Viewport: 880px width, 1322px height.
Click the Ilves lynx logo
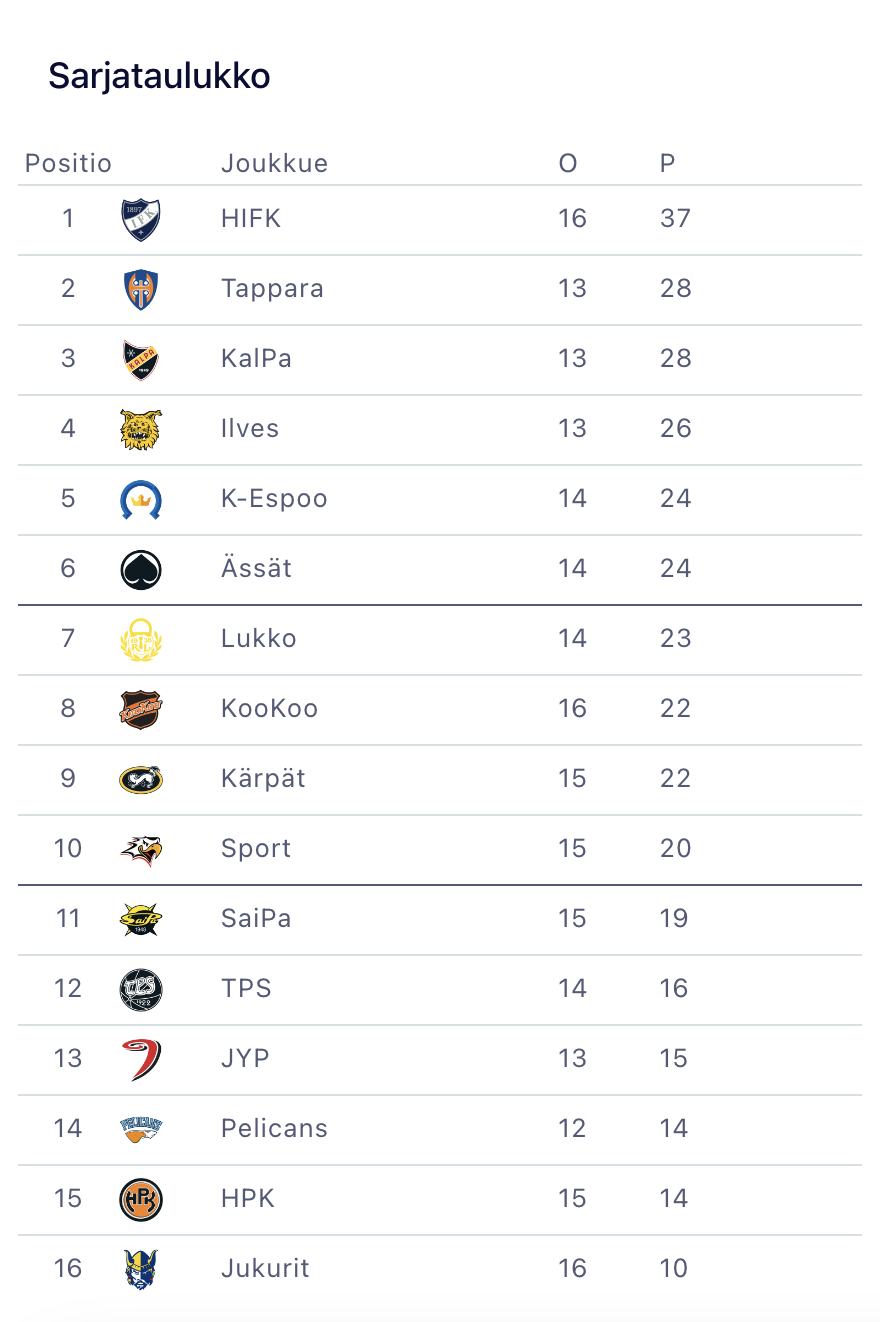pos(140,430)
